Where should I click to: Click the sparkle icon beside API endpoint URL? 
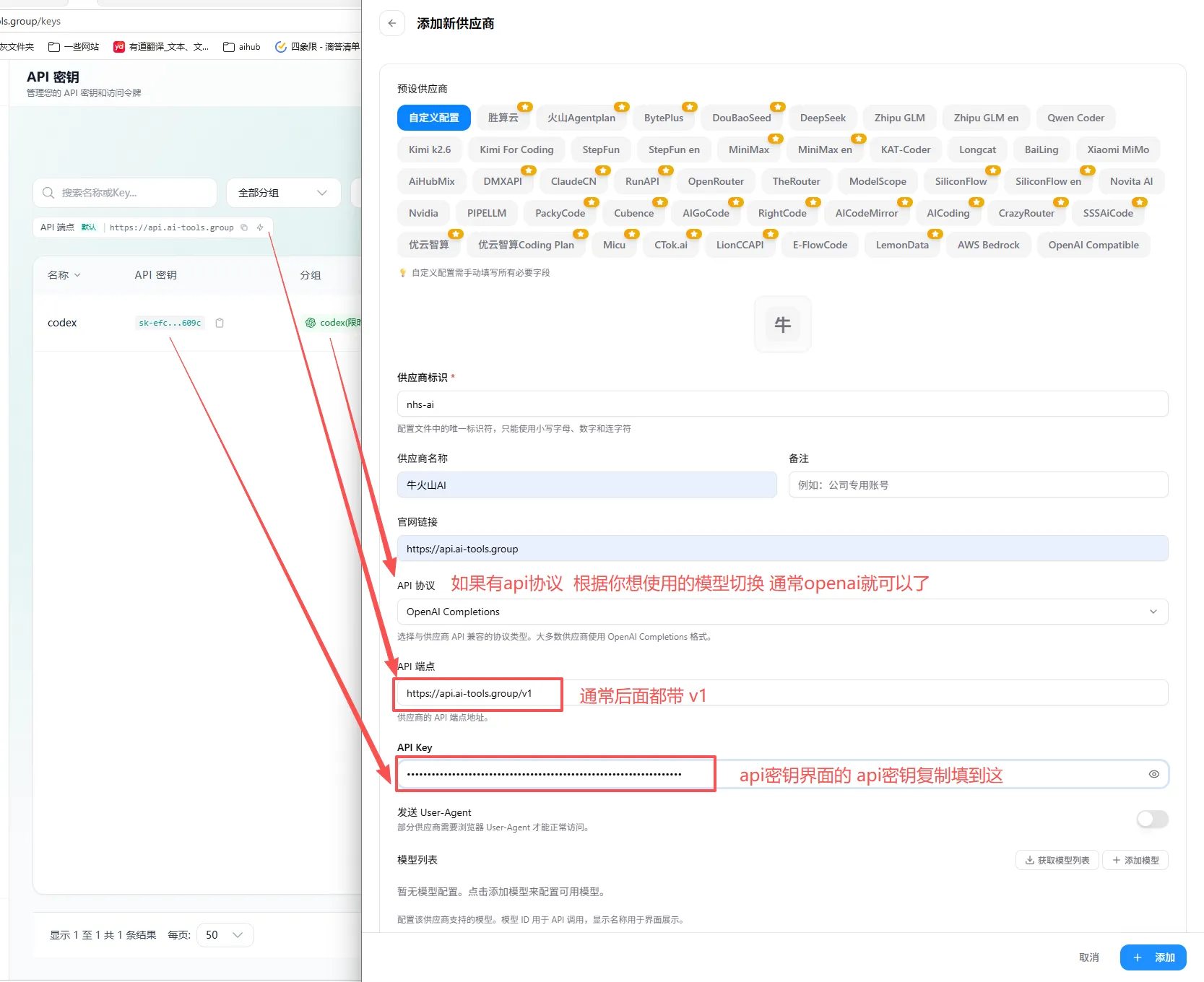click(260, 227)
